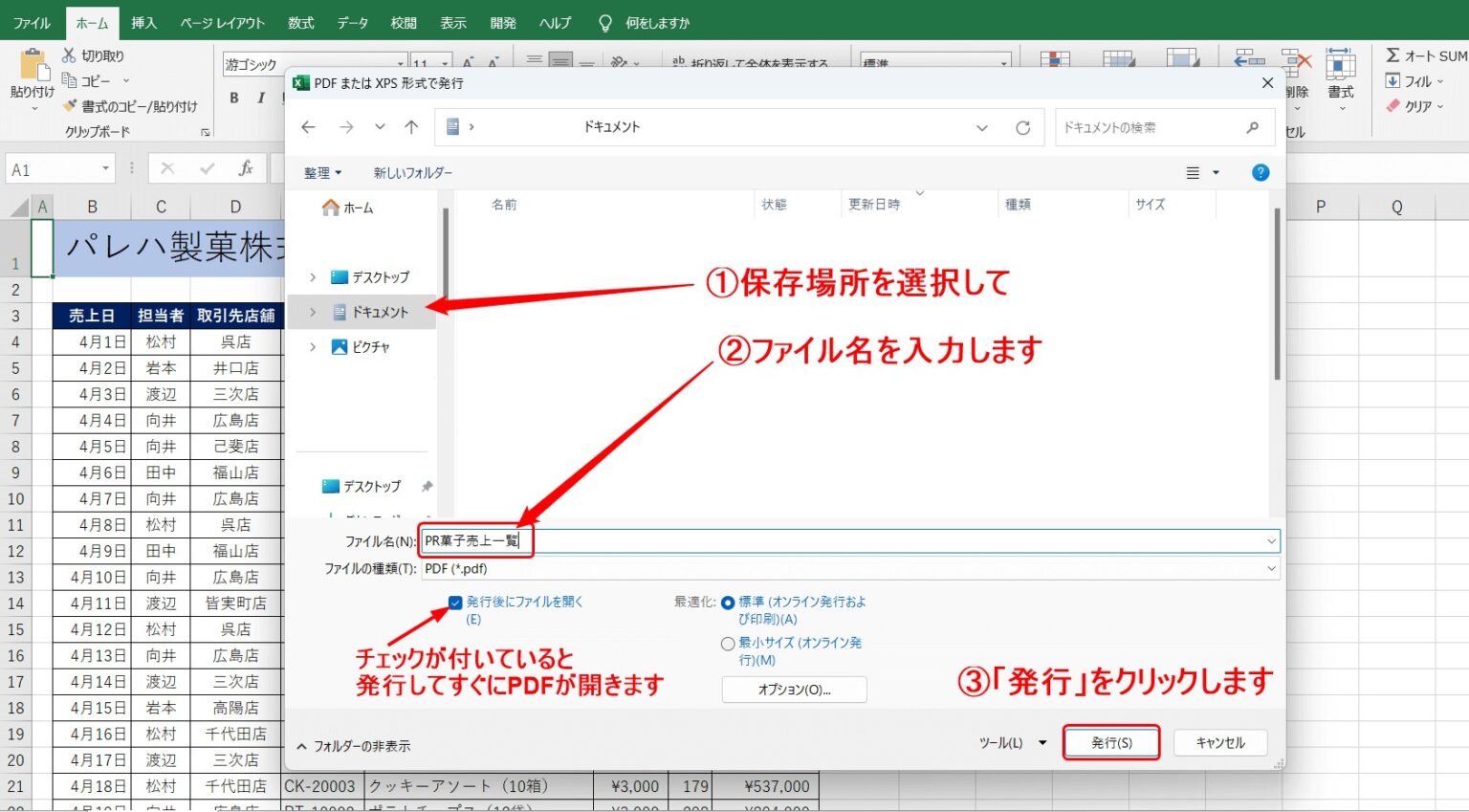1469x812 pixels.
Task: Click the Documents search box
Action: [x=1163, y=127]
